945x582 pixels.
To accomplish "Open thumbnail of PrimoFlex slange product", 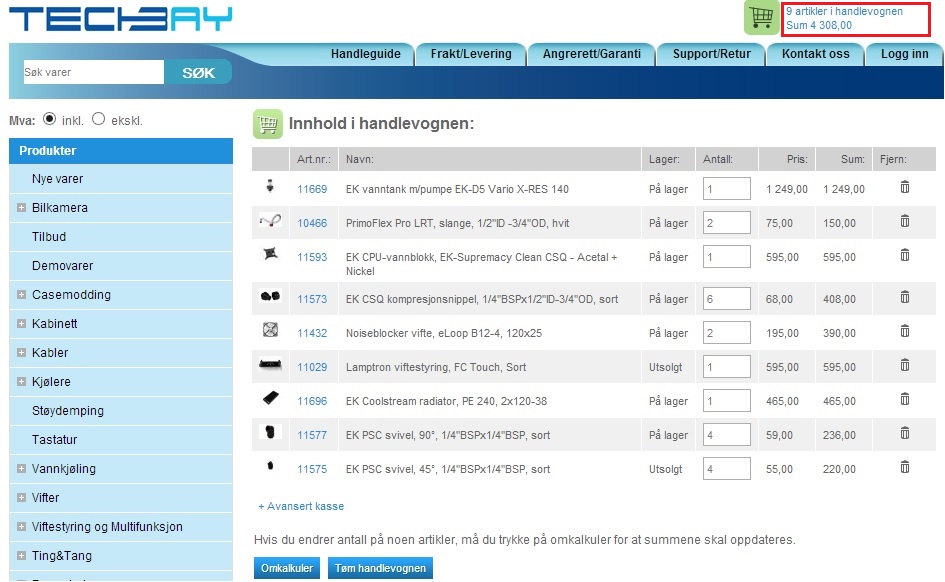I will [270, 221].
